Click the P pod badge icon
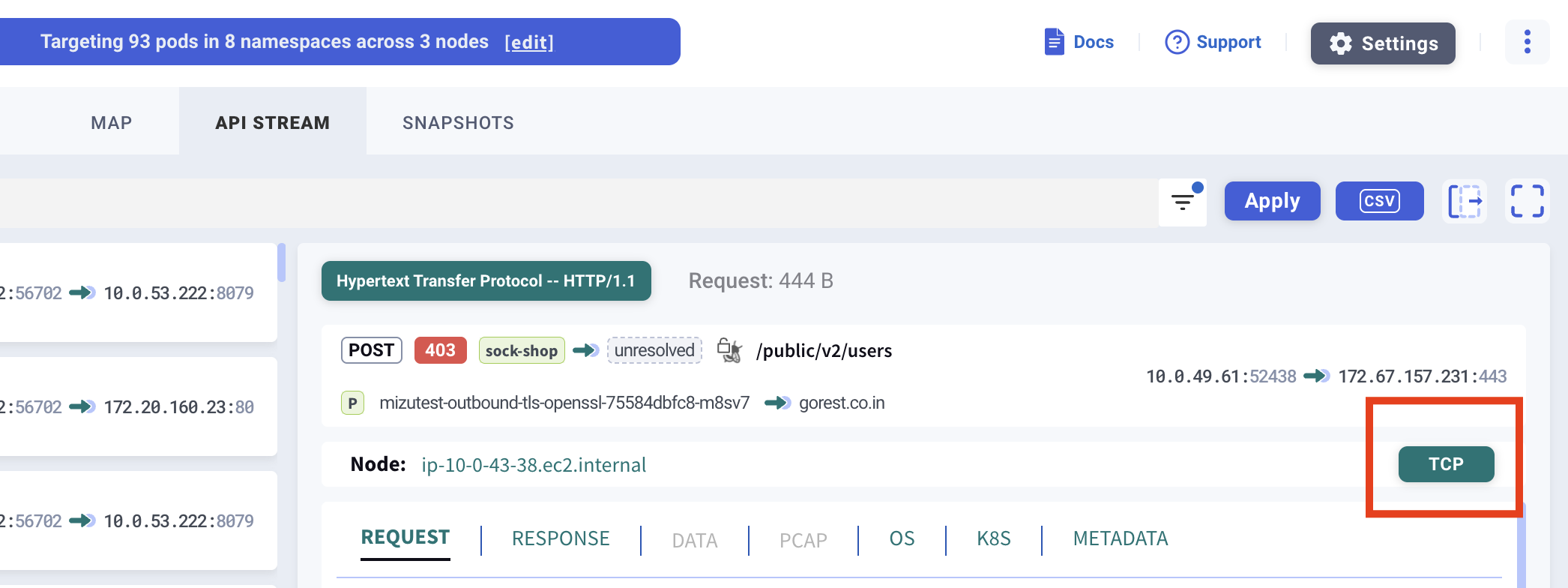Screen dimensions: 1568x588 (x=352, y=403)
